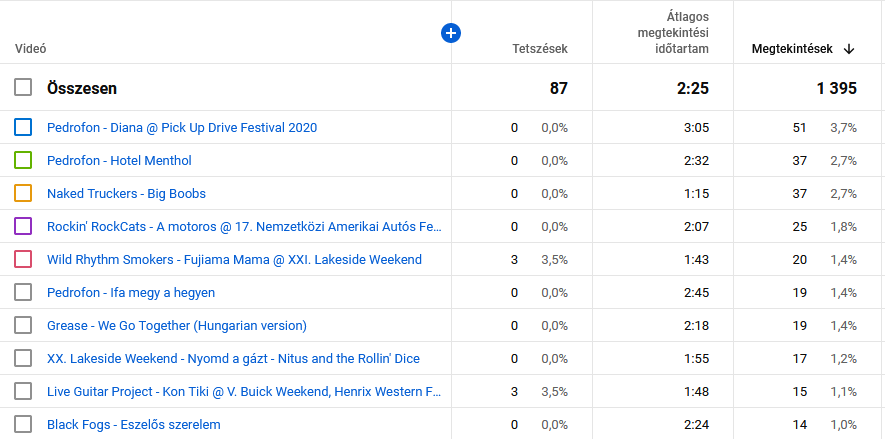Sort by the Tetszések column header

point(540,49)
